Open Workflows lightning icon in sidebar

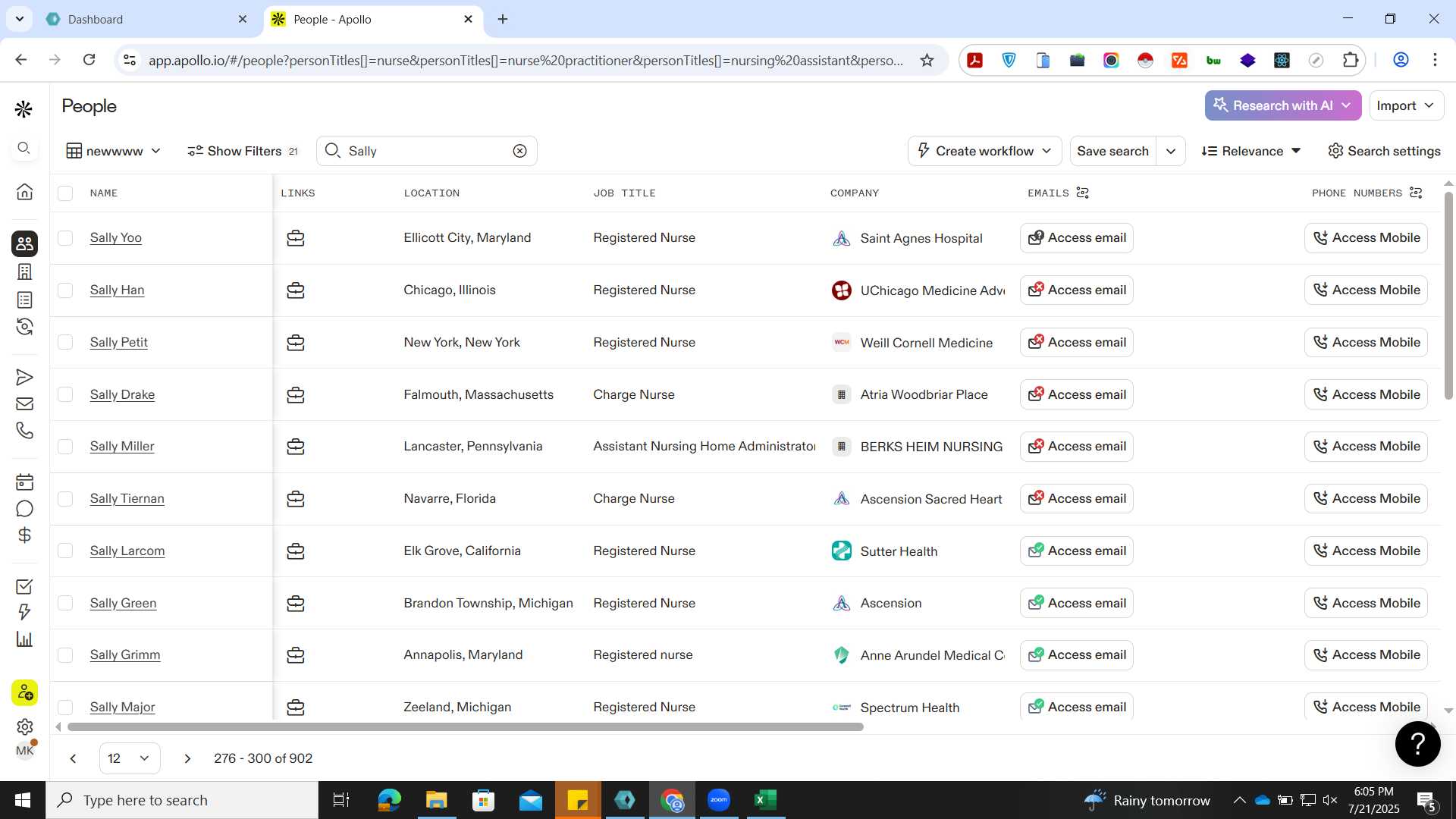(x=24, y=612)
